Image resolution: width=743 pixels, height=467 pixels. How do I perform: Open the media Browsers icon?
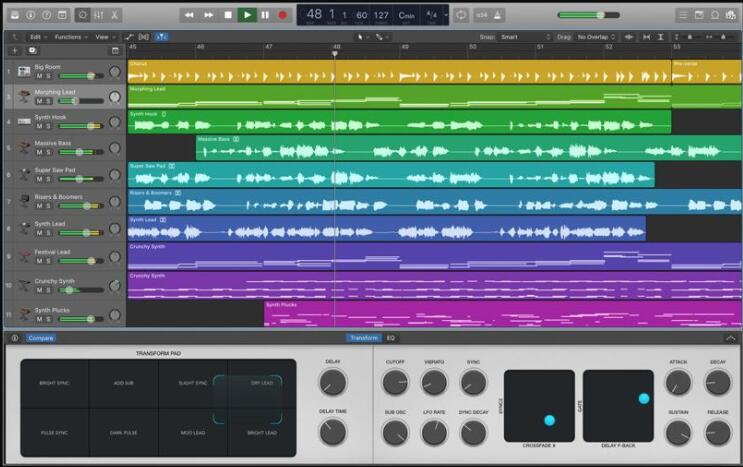coord(731,15)
